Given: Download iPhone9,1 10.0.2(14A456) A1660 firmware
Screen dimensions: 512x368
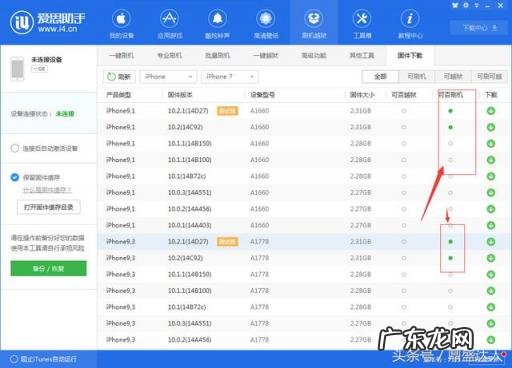Looking at the screenshot, I should click(491, 209).
